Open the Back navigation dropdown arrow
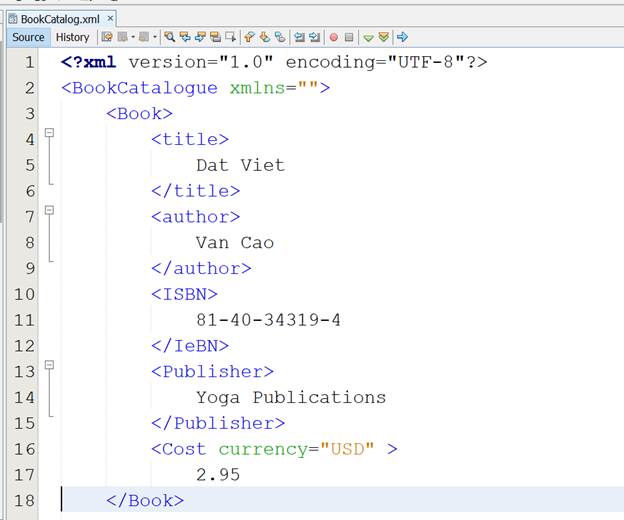Image resolution: width=624 pixels, height=520 pixels. click(133, 37)
